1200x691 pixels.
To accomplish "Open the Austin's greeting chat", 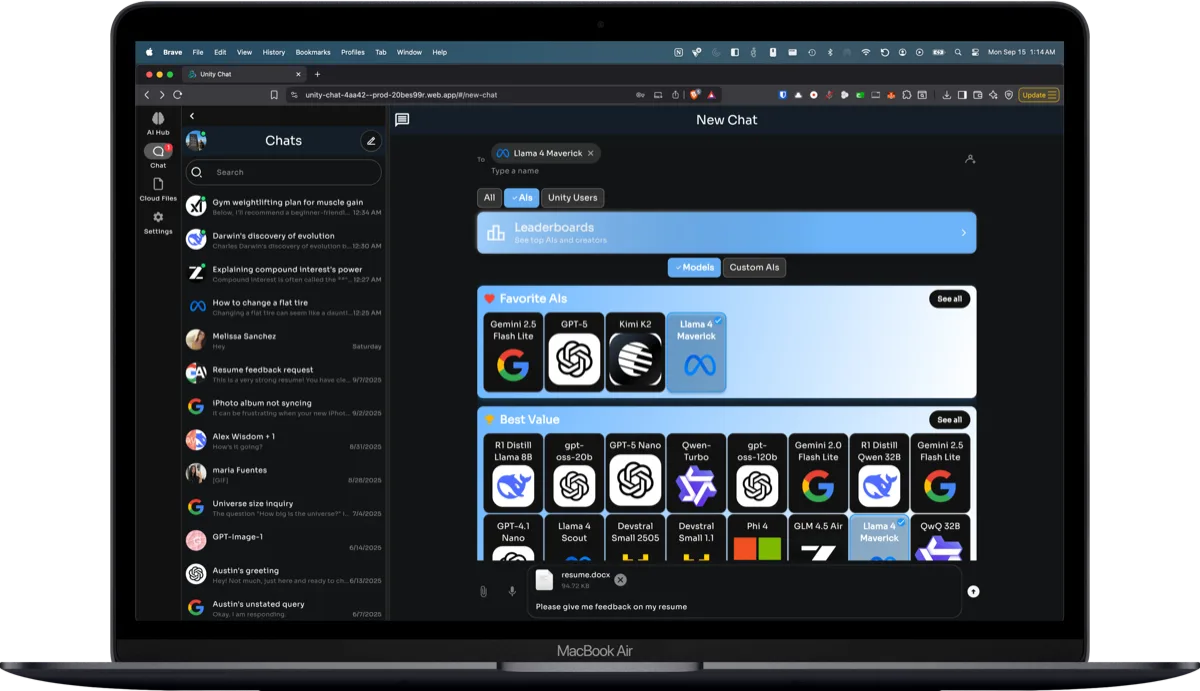I will click(284, 575).
